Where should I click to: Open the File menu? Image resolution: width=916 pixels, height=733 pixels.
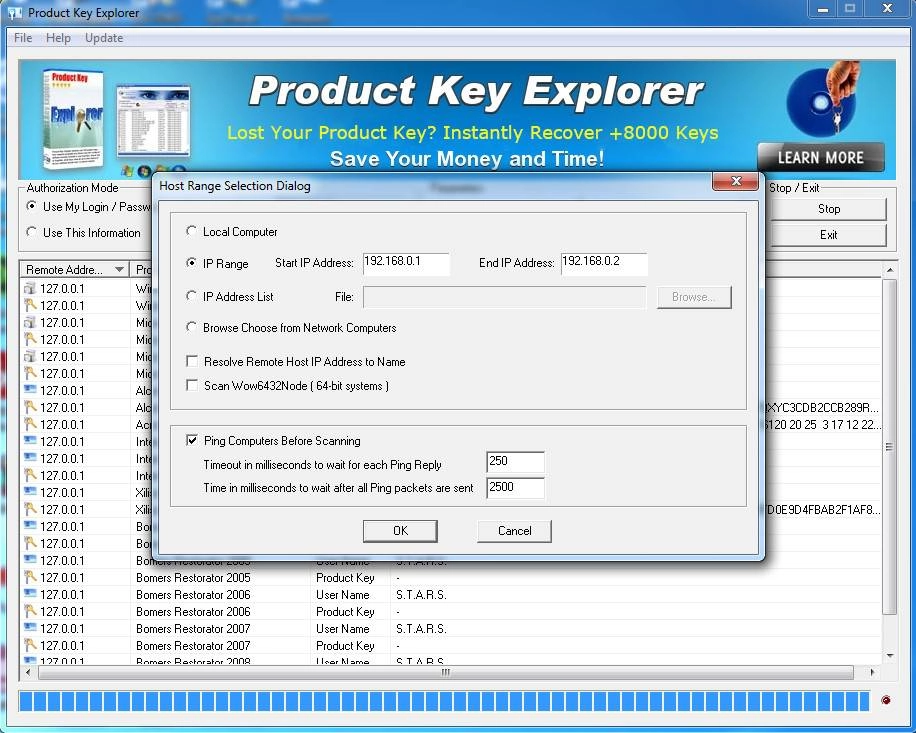pos(23,38)
